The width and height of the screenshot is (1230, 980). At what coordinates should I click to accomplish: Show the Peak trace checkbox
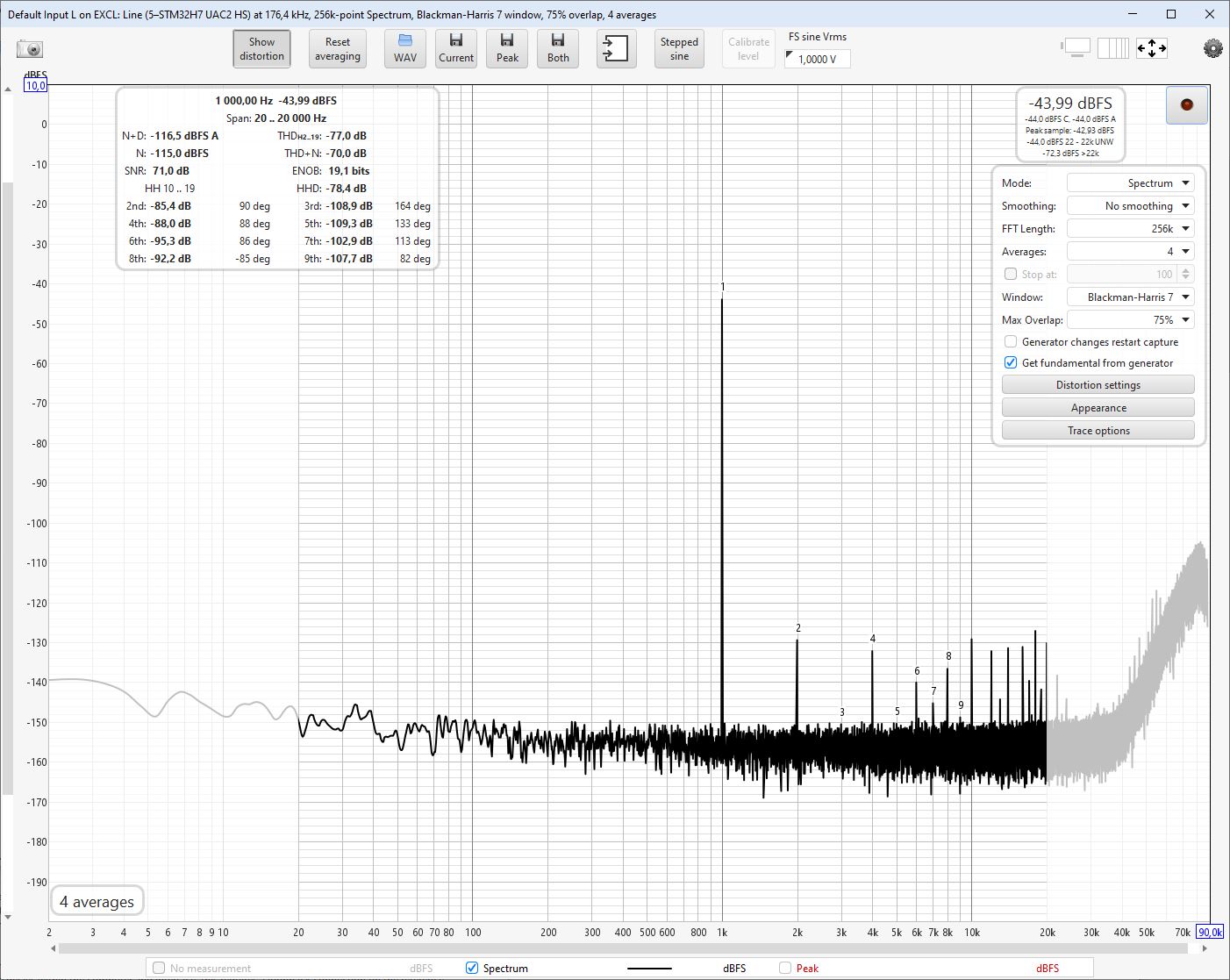pyautogui.click(x=785, y=968)
